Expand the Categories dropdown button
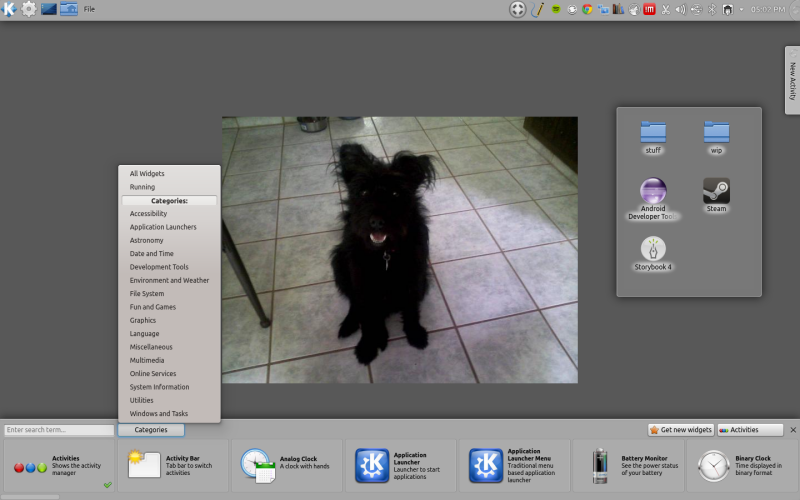This screenshot has width=800, height=500. [x=150, y=430]
